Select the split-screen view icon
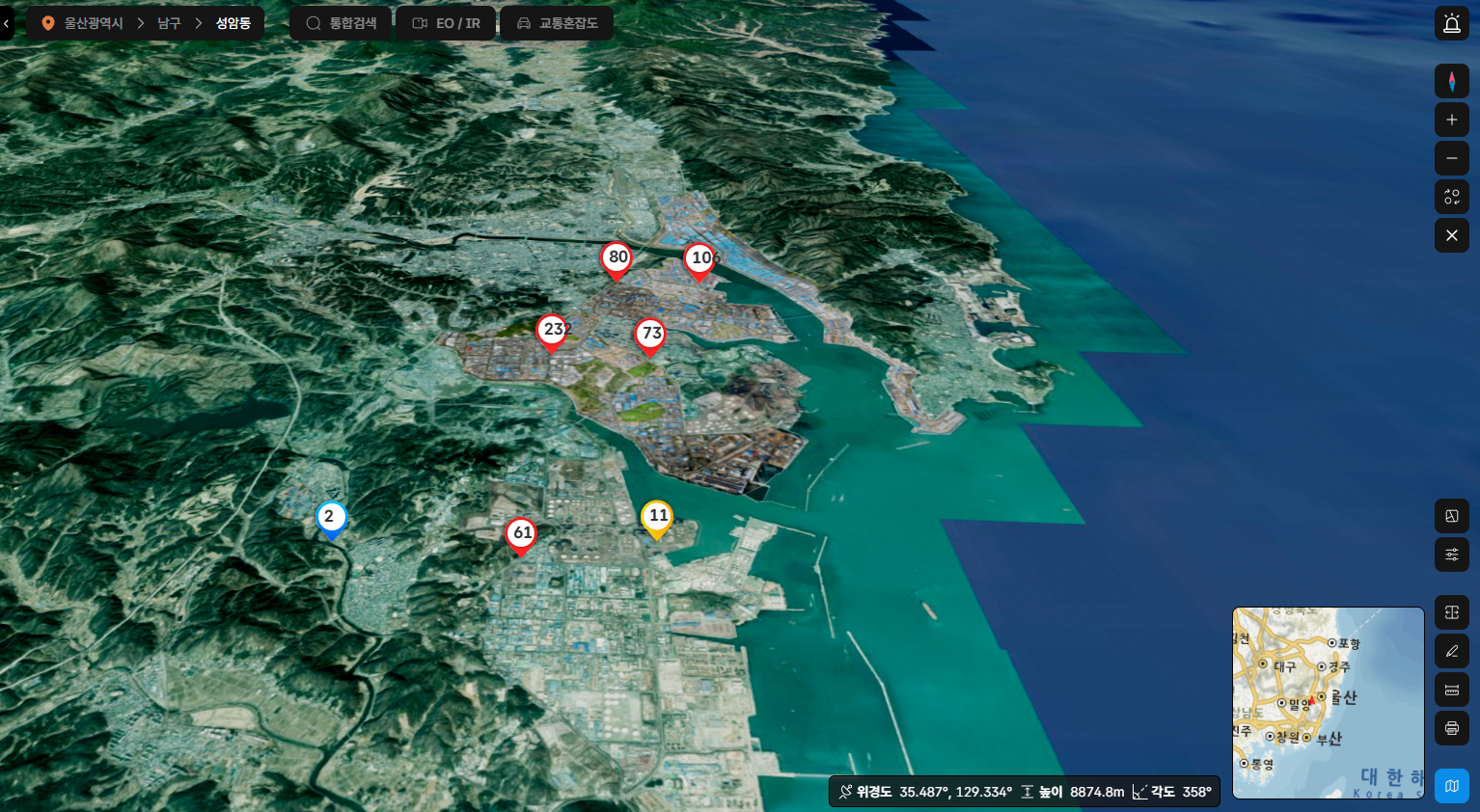 click(1451, 612)
